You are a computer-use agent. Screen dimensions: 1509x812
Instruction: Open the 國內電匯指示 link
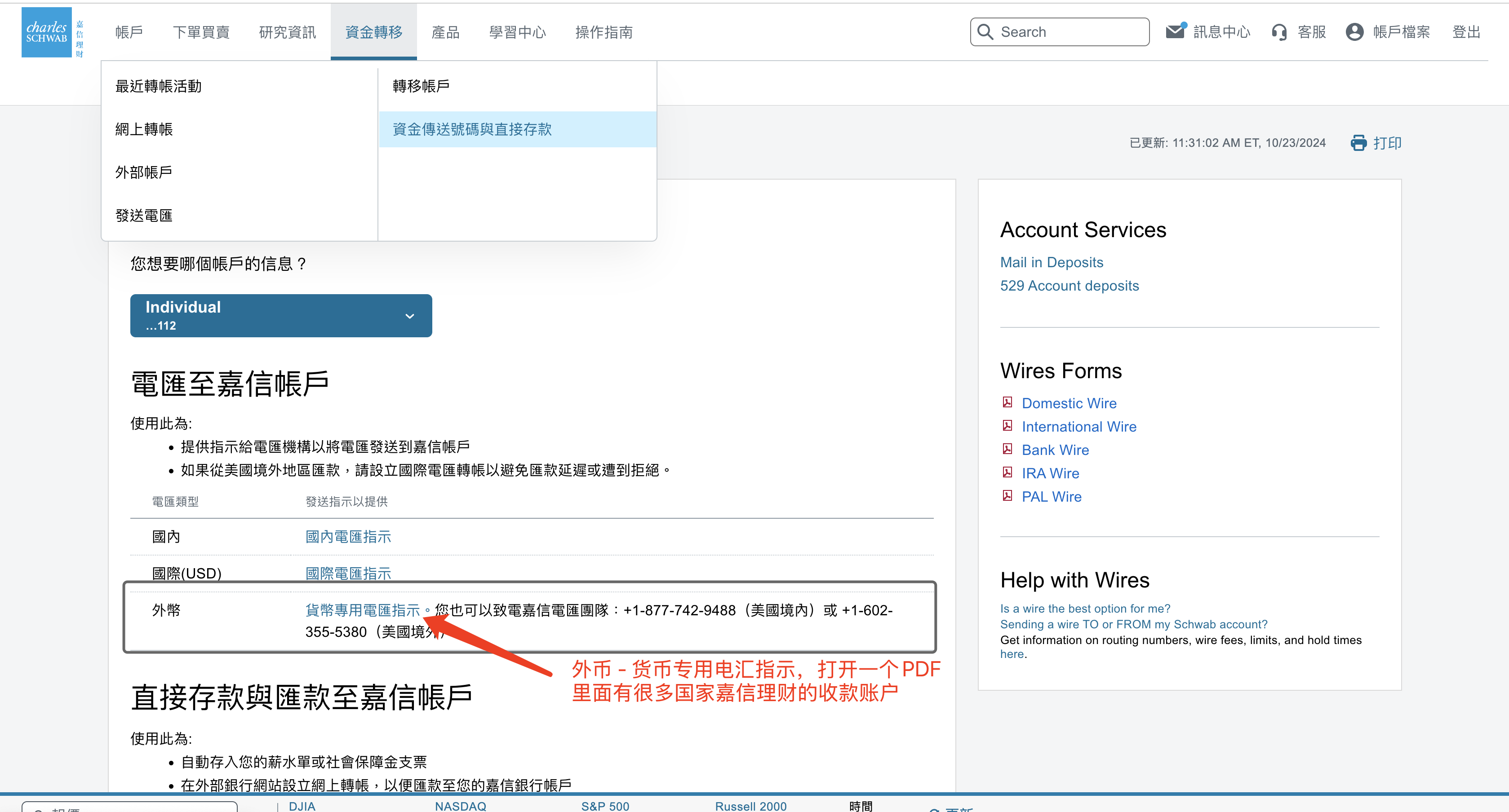[348, 536]
